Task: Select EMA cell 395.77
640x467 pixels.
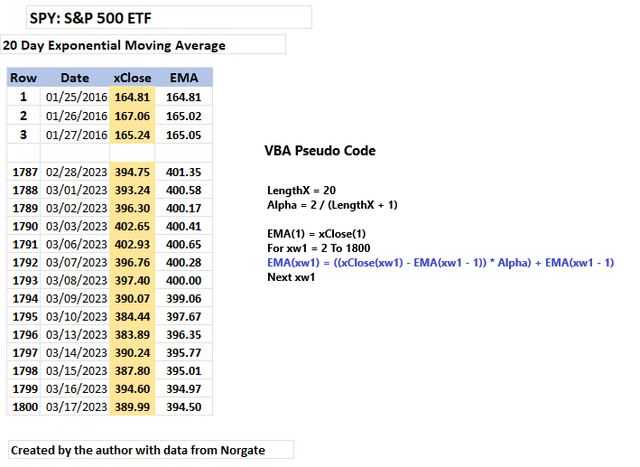Action: [x=184, y=353]
